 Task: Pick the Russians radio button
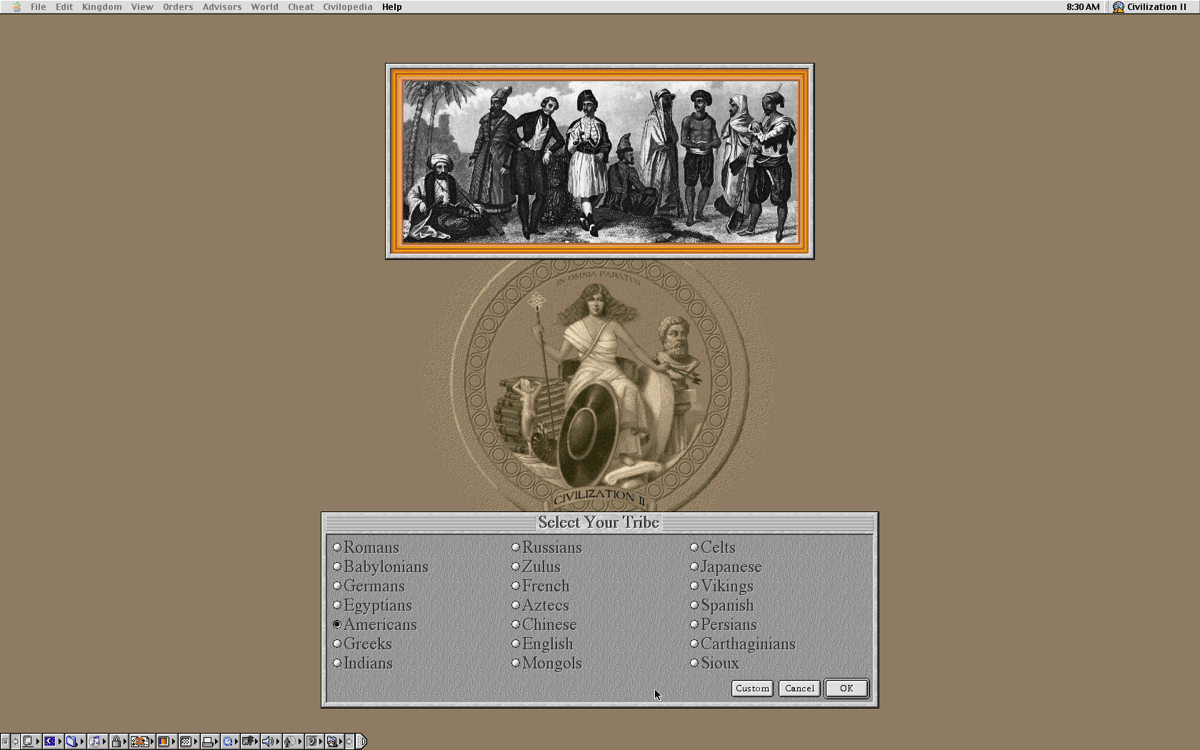coord(546,547)
